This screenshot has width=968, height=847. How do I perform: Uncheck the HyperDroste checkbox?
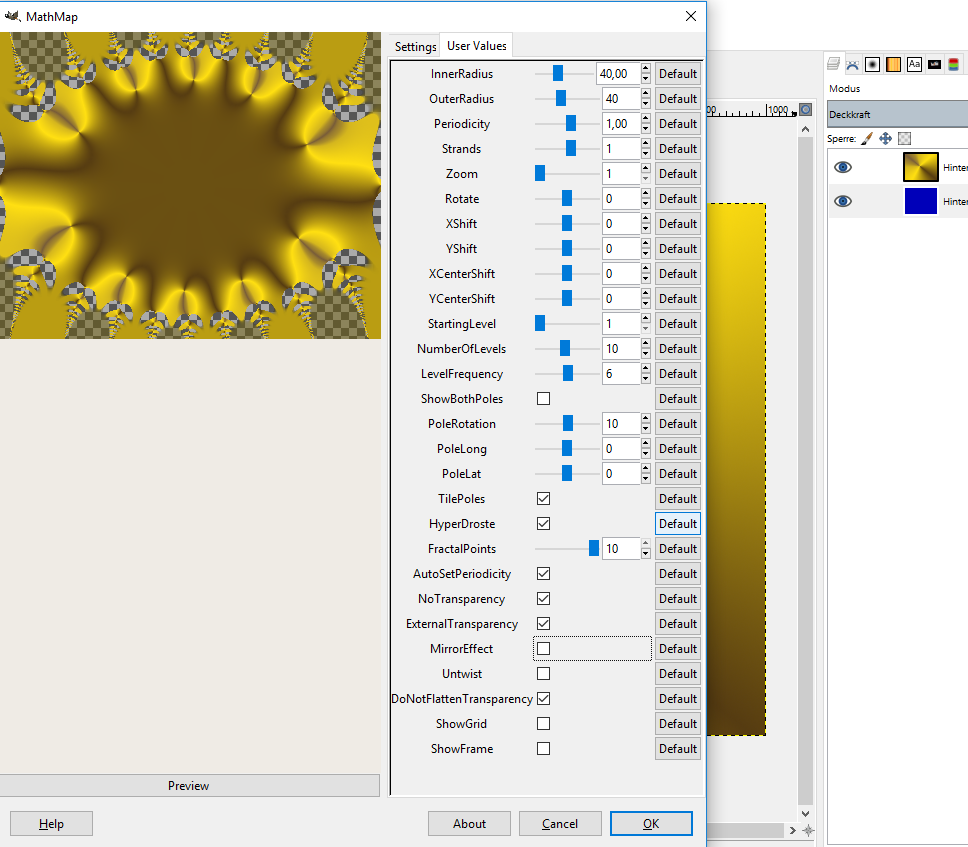tap(543, 524)
